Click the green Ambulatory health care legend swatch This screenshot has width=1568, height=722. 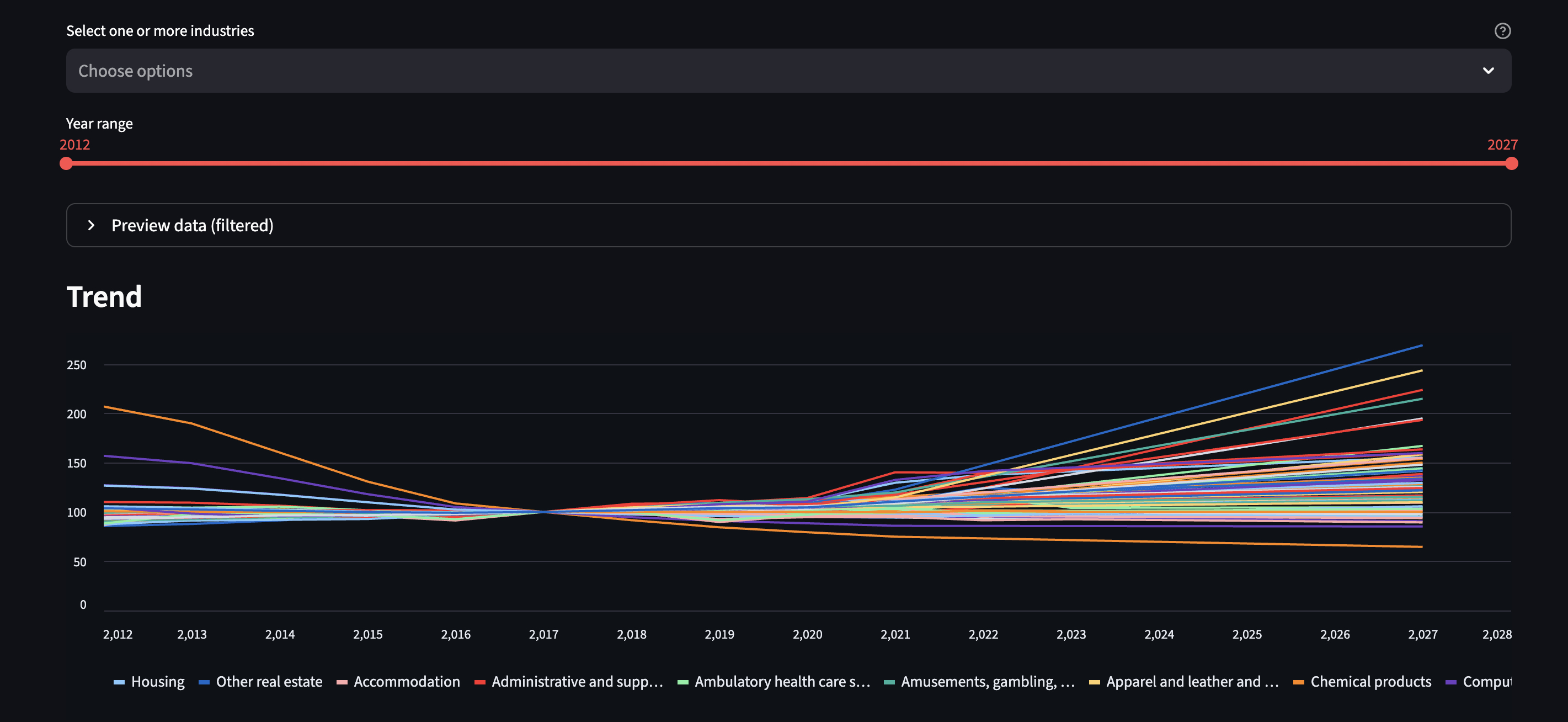point(683,682)
